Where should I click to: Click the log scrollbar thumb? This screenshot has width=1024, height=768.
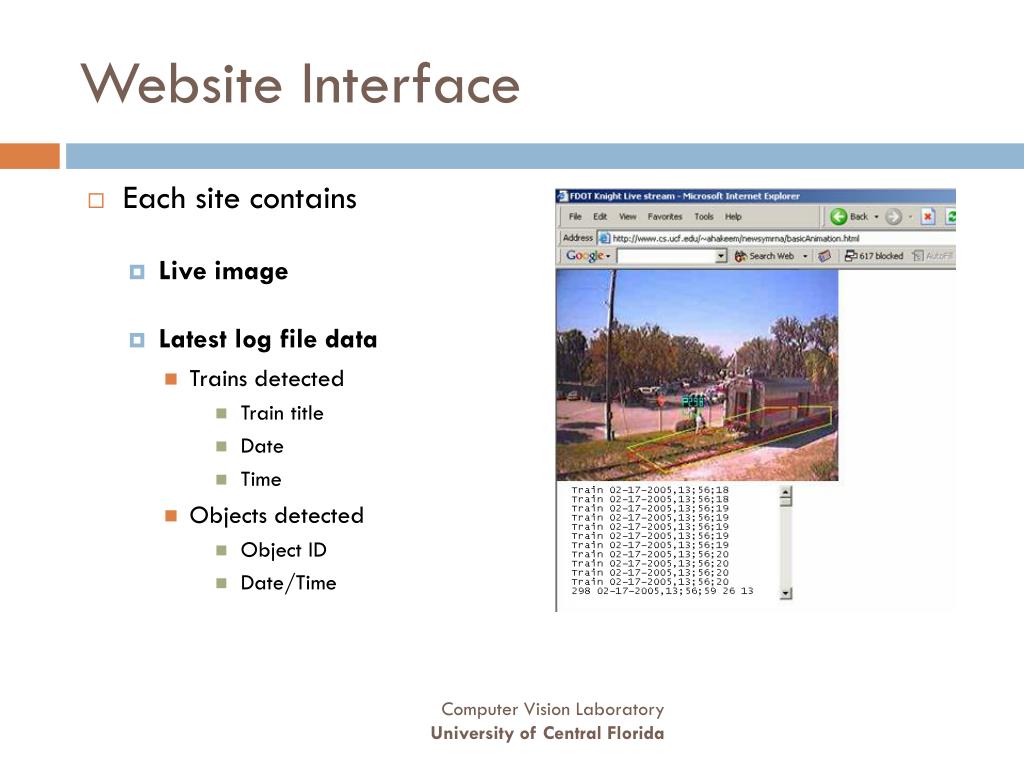[786, 502]
